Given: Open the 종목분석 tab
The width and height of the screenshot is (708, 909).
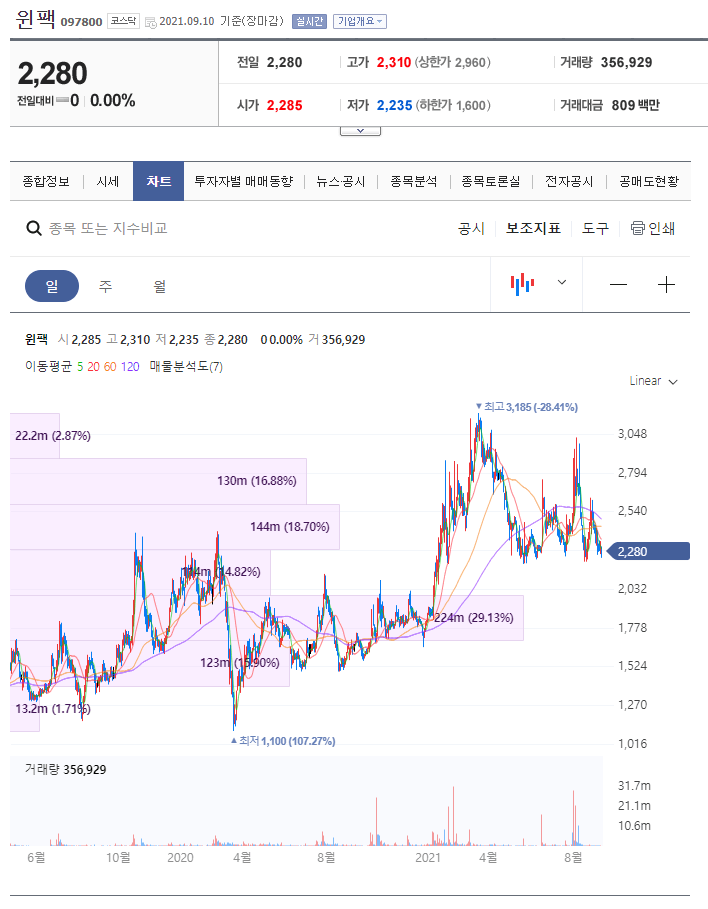Looking at the screenshot, I should click(x=413, y=181).
